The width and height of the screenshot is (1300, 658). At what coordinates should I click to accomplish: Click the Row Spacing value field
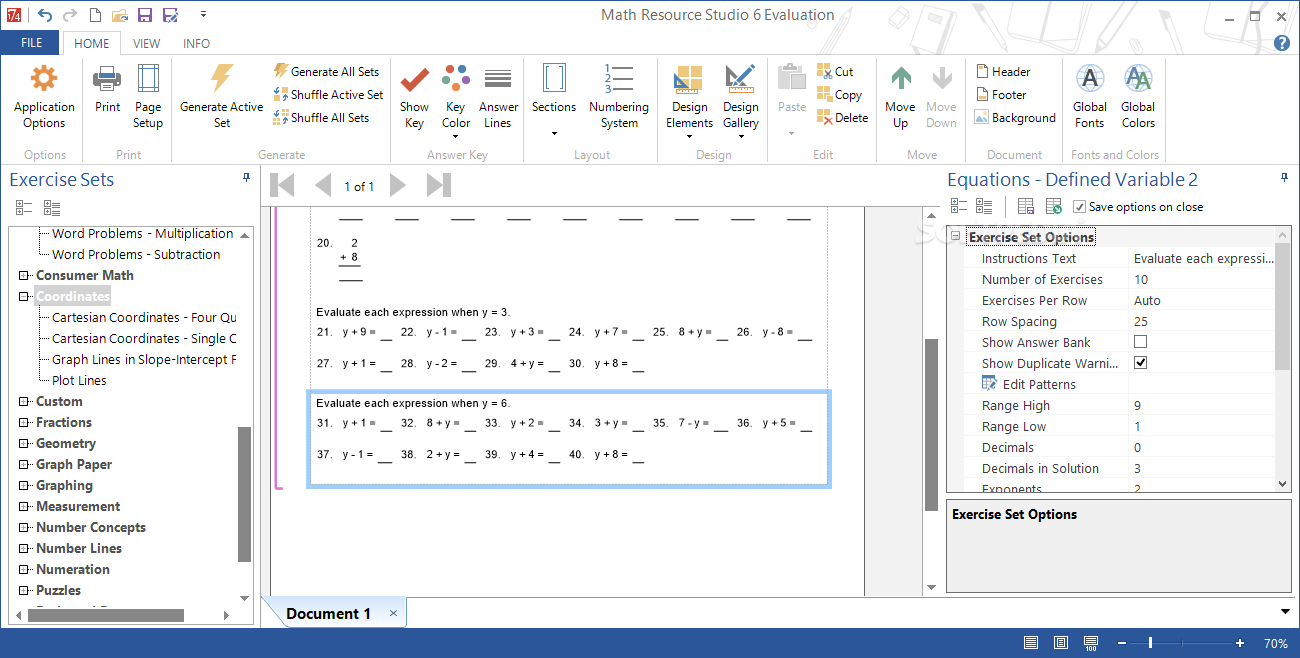(1203, 321)
